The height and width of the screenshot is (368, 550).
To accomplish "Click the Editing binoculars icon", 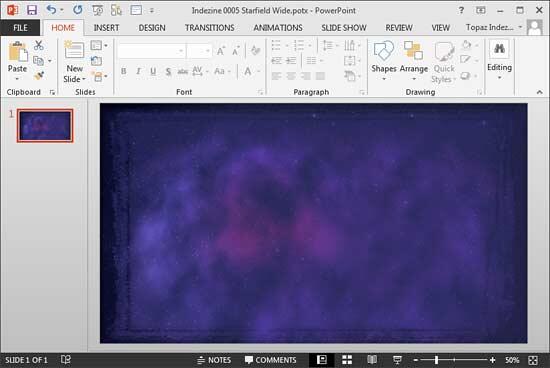I will tap(499, 49).
